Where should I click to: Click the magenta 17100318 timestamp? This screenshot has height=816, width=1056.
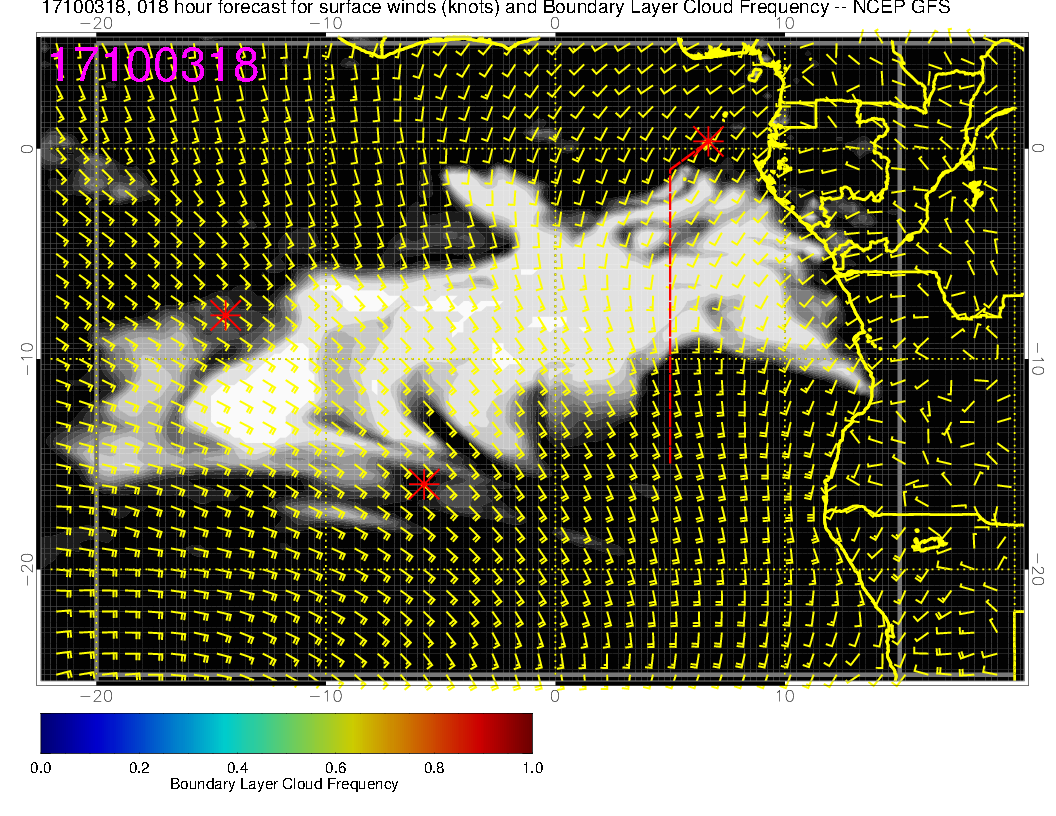[155, 66]
